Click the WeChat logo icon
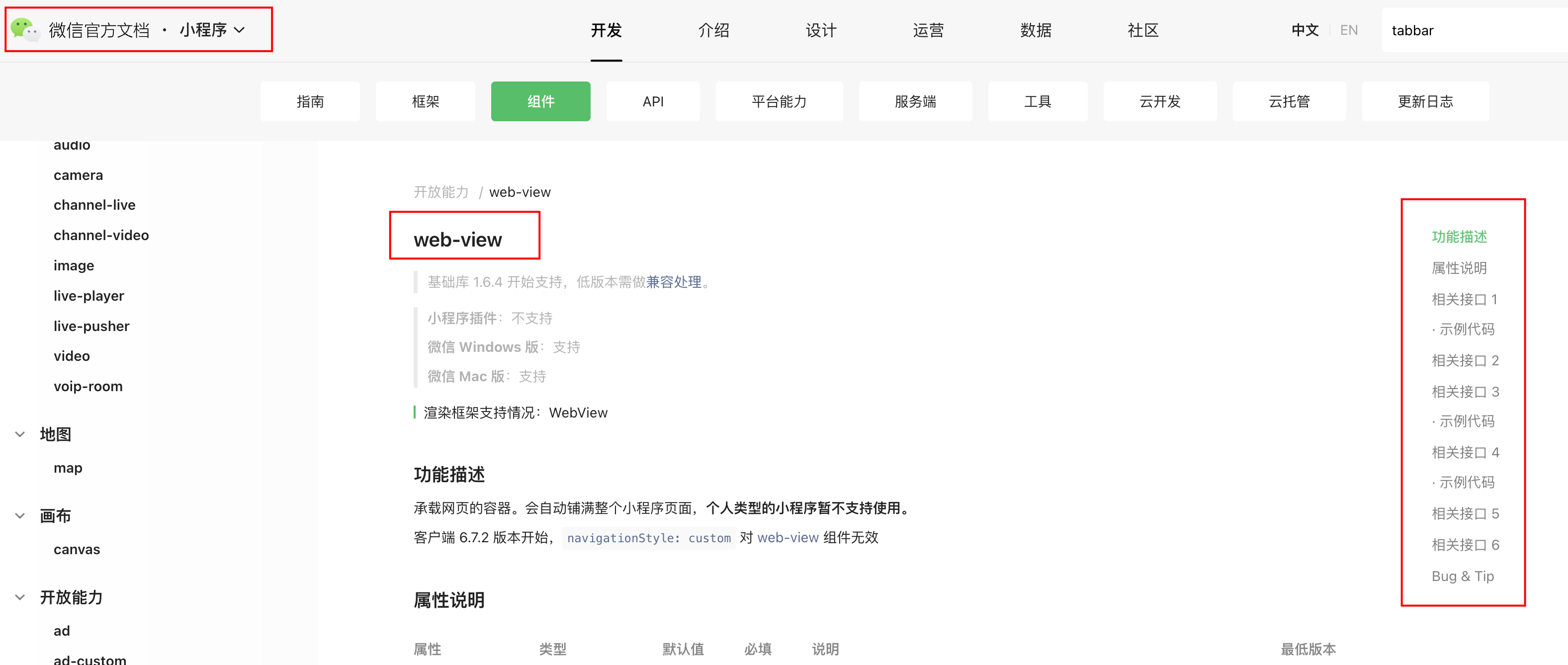This screenshot has width=1568, height=665. click(x=25, y=29)
